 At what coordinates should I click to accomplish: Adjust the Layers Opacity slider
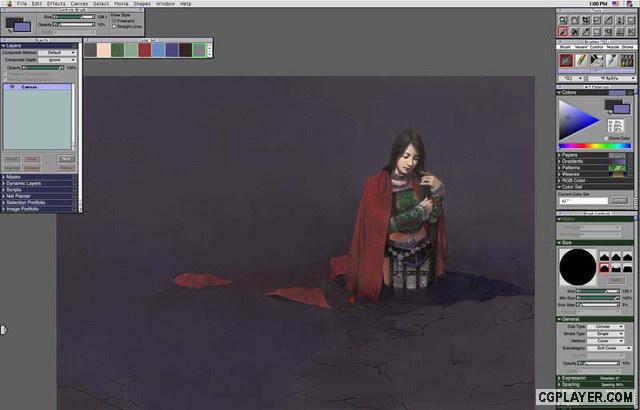pyautogui.click(x=43, y=68)
